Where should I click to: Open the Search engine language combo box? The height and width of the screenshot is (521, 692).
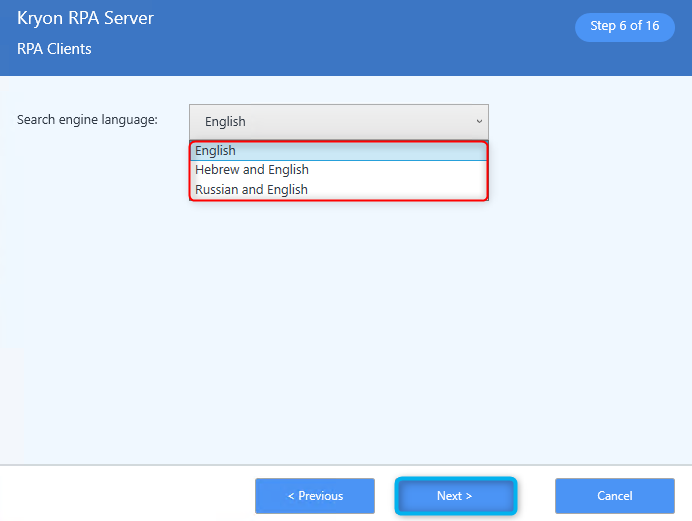(338, 122)
